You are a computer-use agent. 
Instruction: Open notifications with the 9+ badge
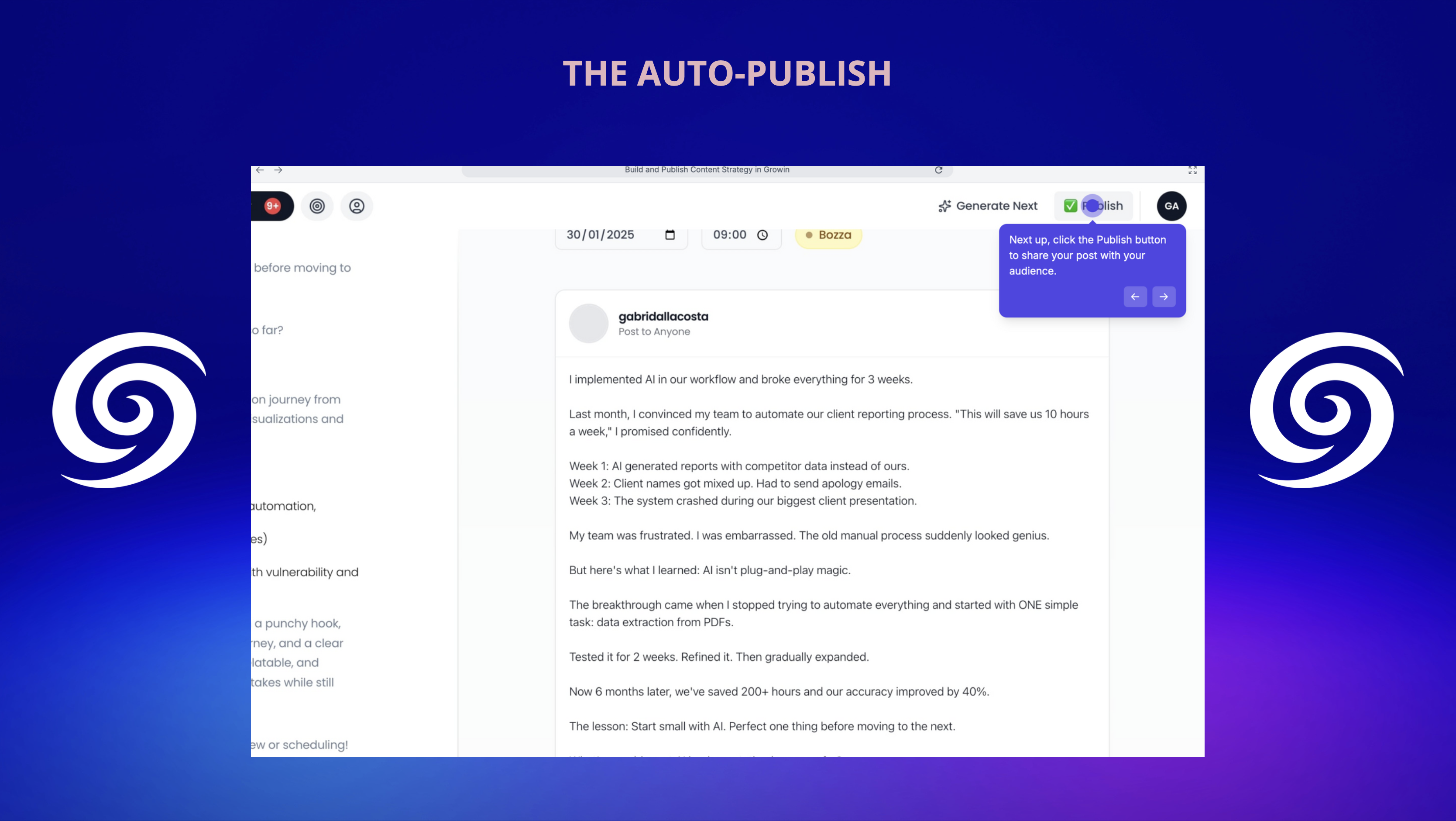(273, 206)
